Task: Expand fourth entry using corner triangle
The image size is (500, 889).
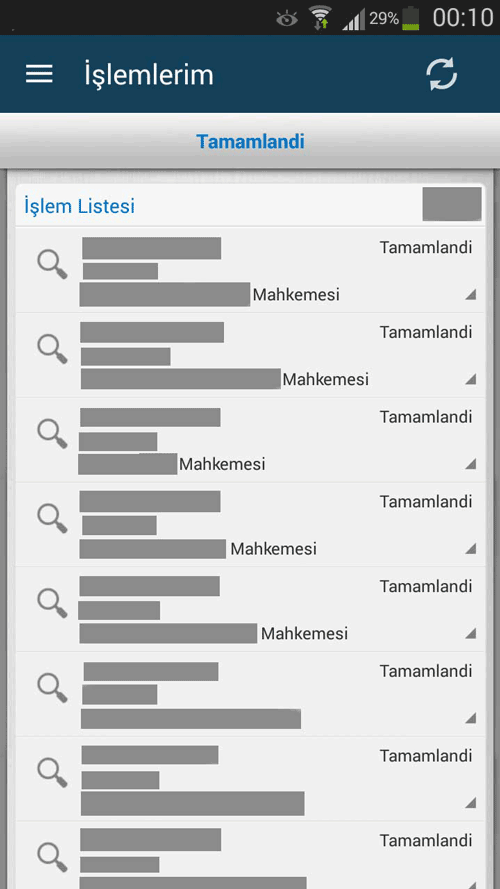Action: click(471, 548)
